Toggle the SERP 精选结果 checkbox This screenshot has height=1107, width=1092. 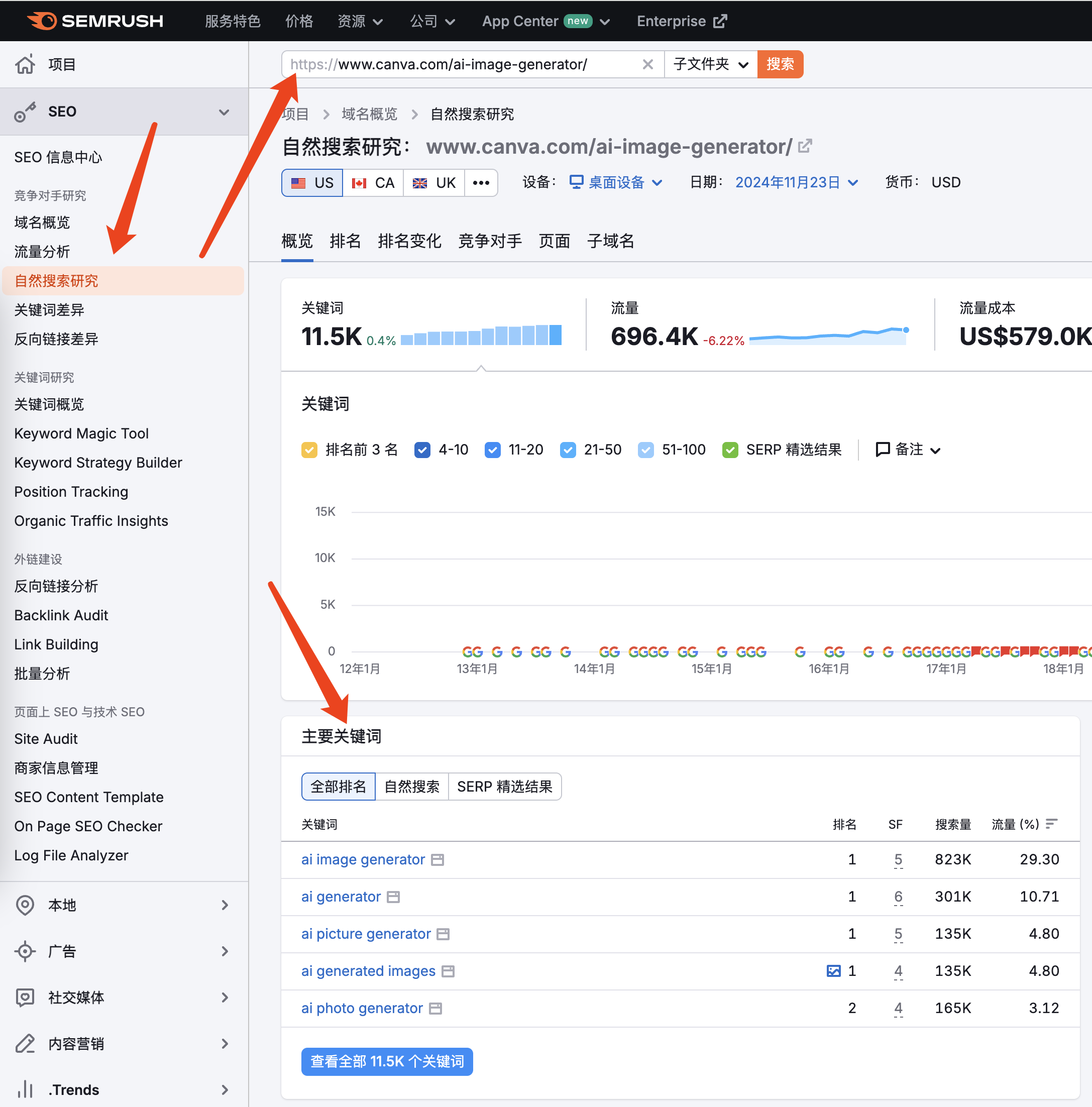[x=730, y=450]
